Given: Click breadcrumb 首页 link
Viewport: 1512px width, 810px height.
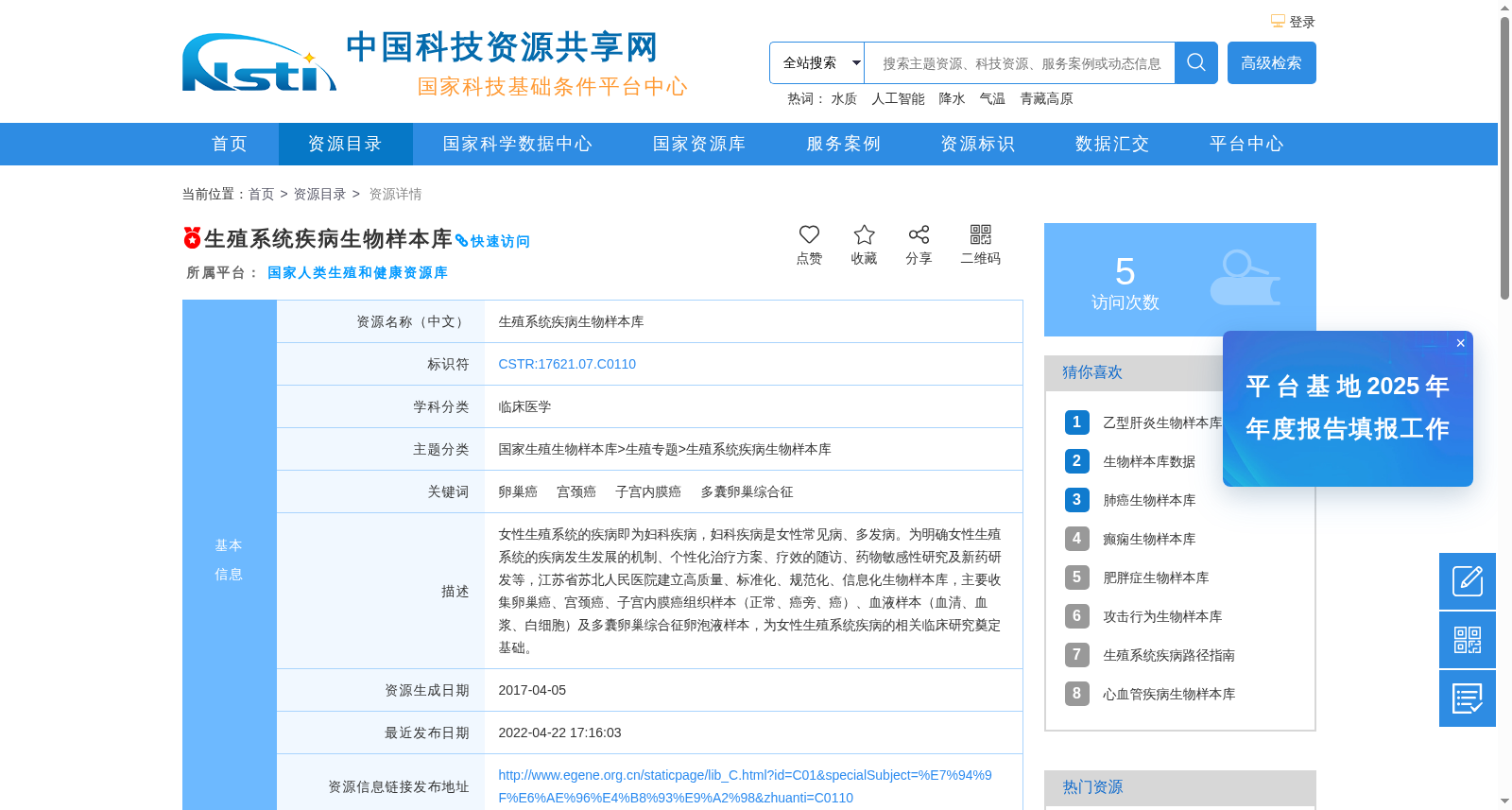Looking at the screenshot, I should coord(261,194).
